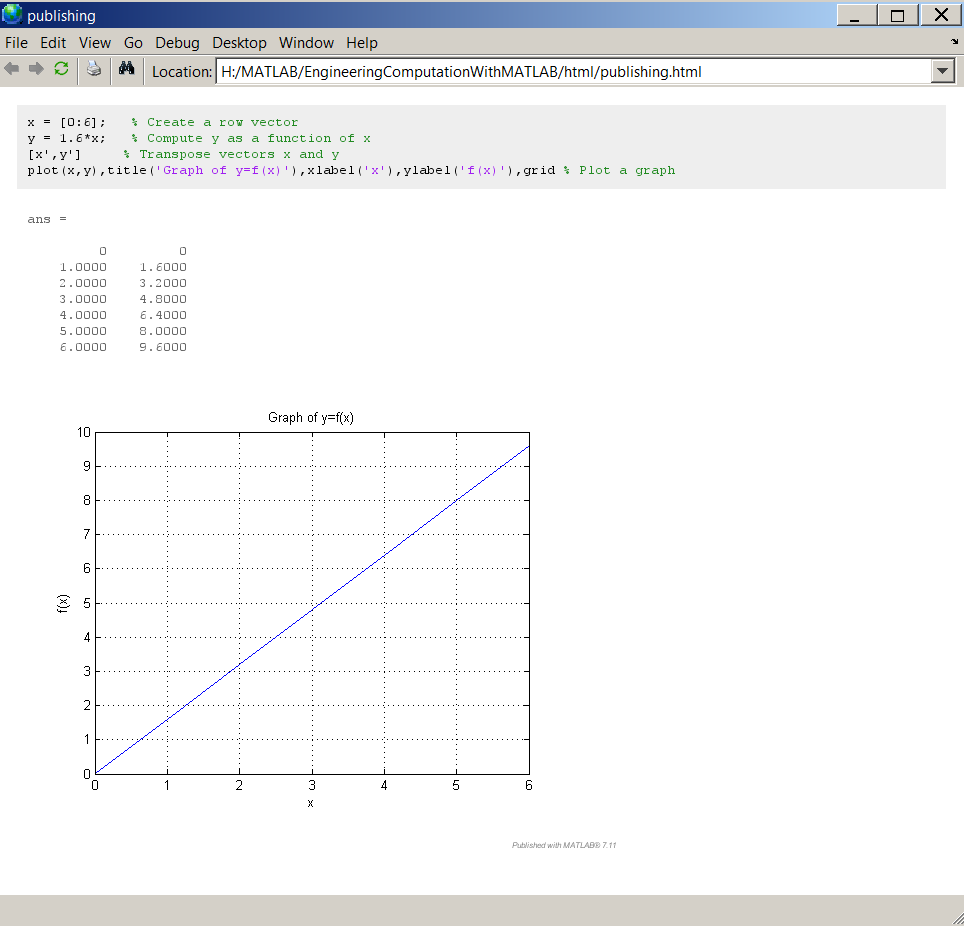The height and width of the screenshot is (926, 964).
Task: Open the Window menu
Action: pyautogui.click(x=306, y=43)
